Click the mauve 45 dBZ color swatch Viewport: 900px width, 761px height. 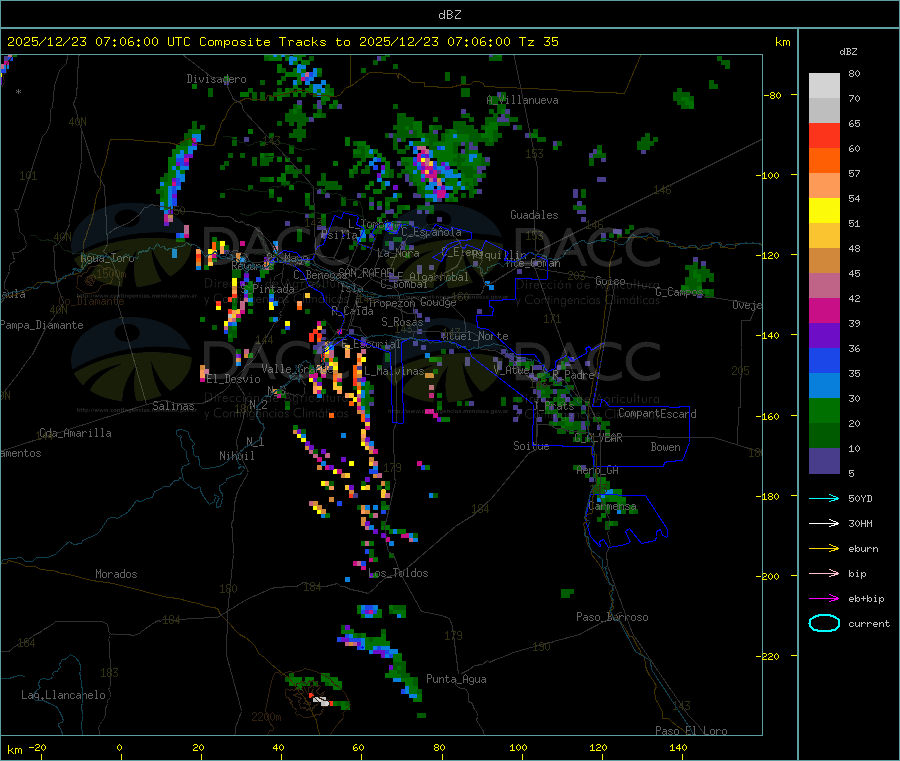pyautogui.click(x=824, y=285)
